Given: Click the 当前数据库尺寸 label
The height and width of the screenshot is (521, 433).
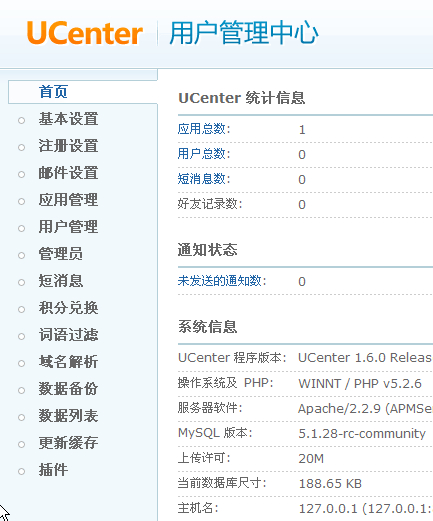Looking at the screenshot, I should pos(222,483).
